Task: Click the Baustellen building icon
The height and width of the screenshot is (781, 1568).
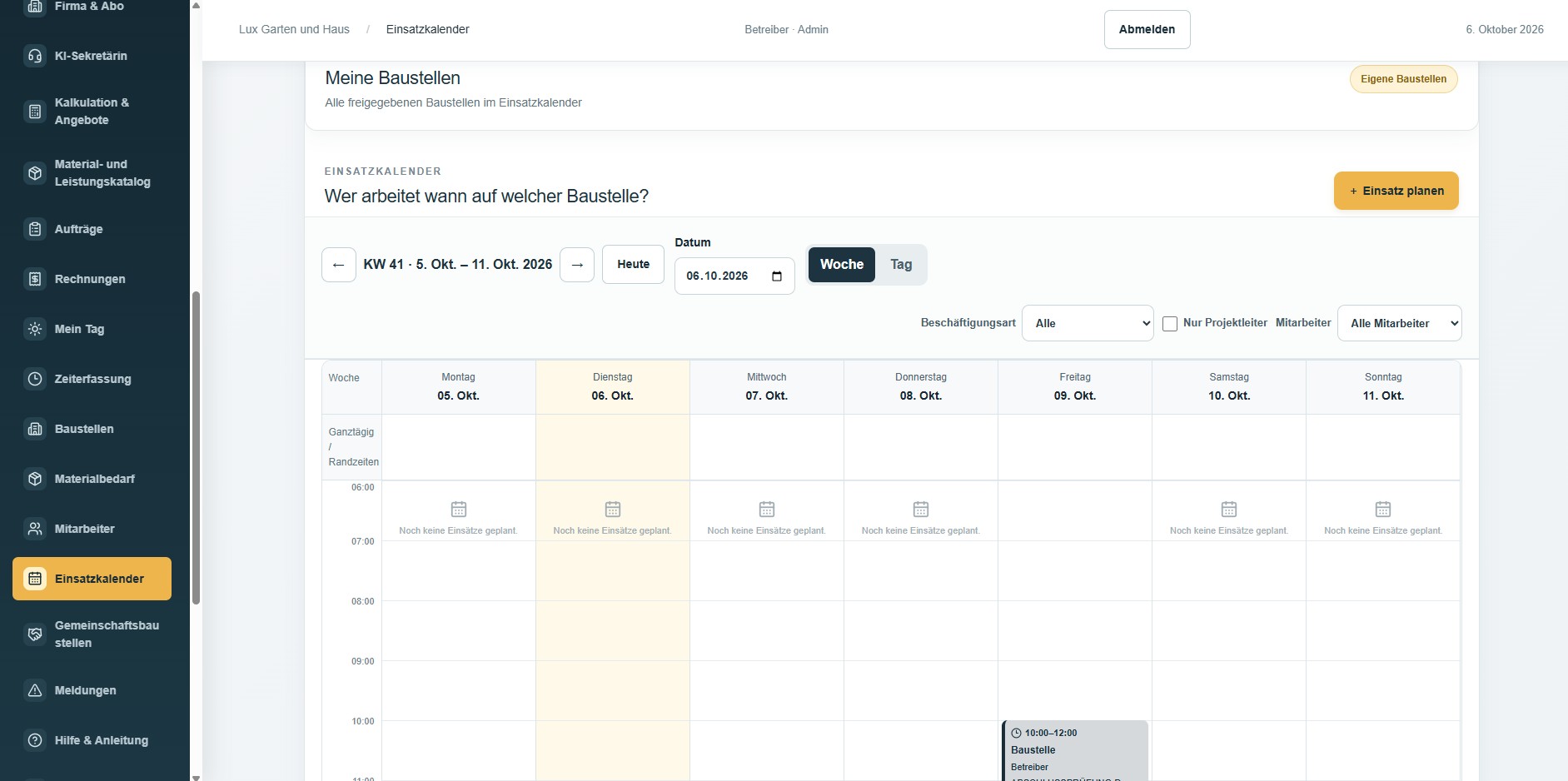Action: pos(35,429)
